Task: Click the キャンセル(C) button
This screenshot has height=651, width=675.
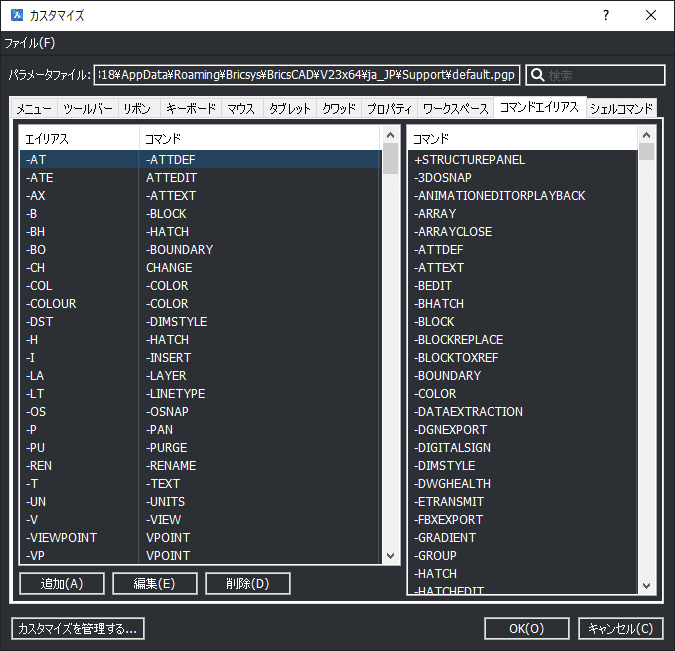Action: pos(621,629)
